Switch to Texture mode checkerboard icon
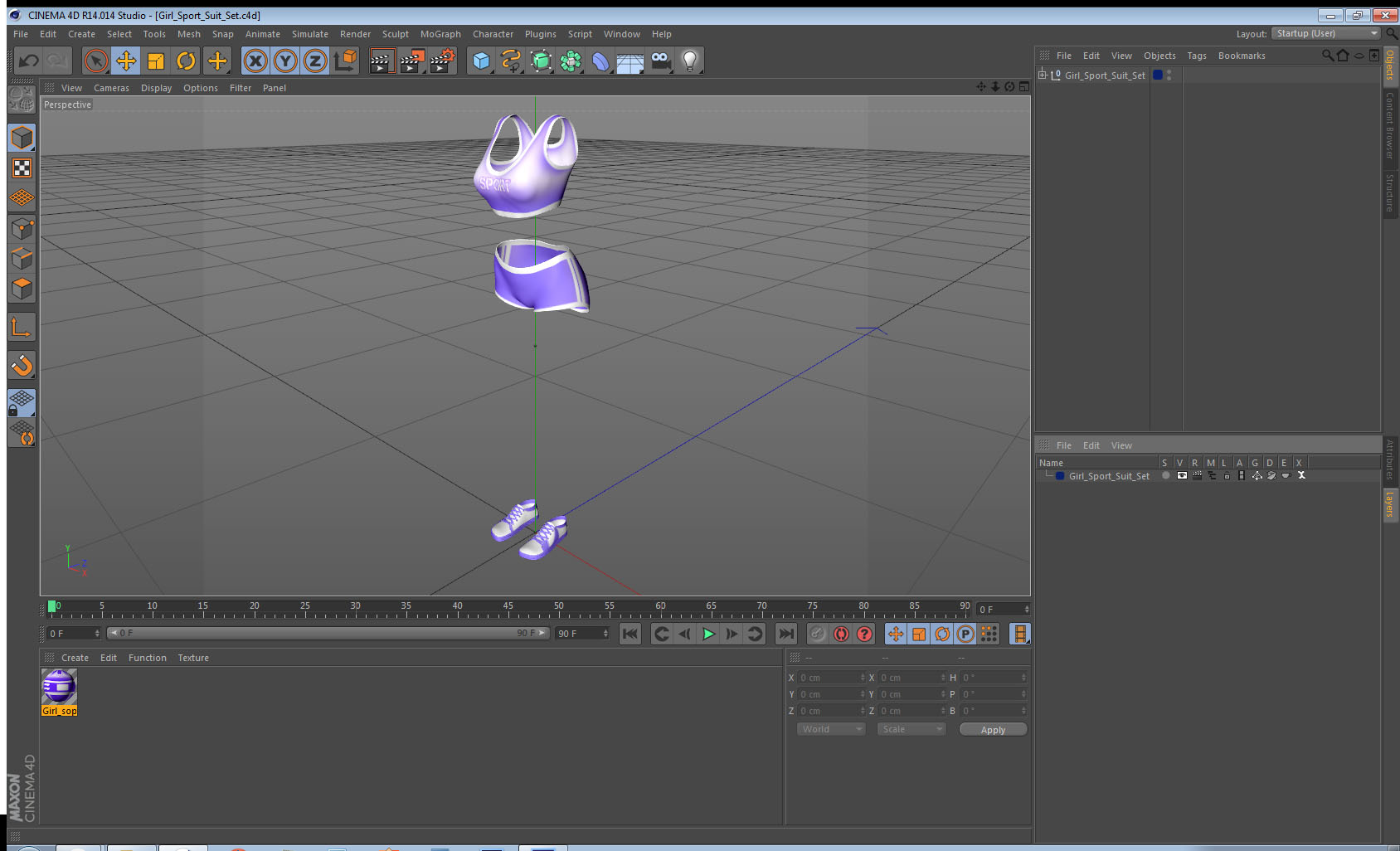The height and width of the screenshot is (851, 1400). (x=22, y=168)
